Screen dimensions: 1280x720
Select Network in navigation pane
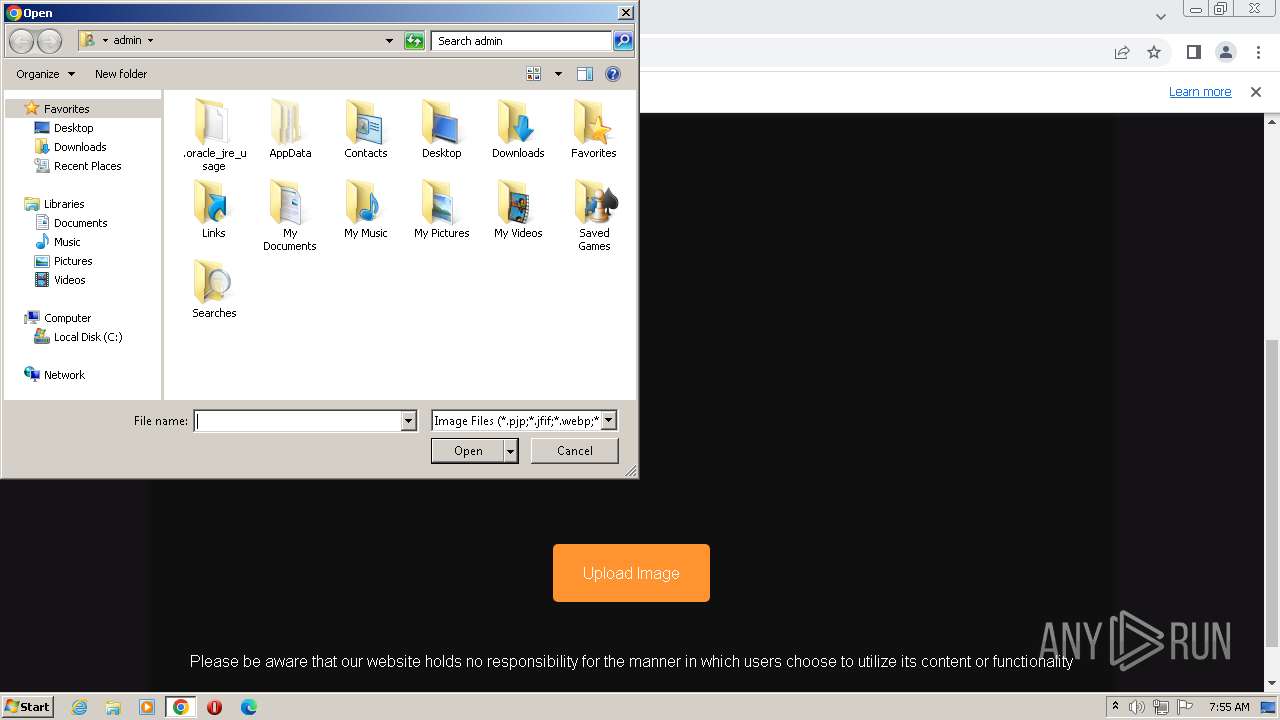coord(64,375)
